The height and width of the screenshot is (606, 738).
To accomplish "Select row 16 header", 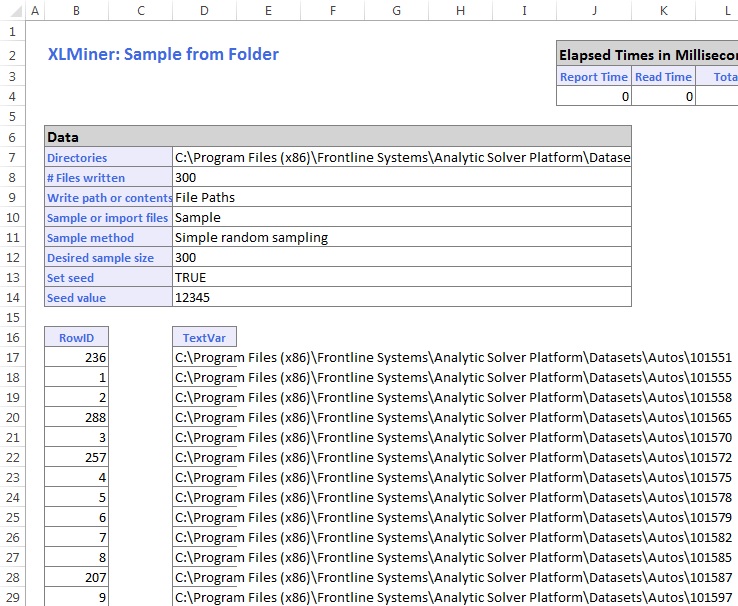I will (x=12, y=337).
